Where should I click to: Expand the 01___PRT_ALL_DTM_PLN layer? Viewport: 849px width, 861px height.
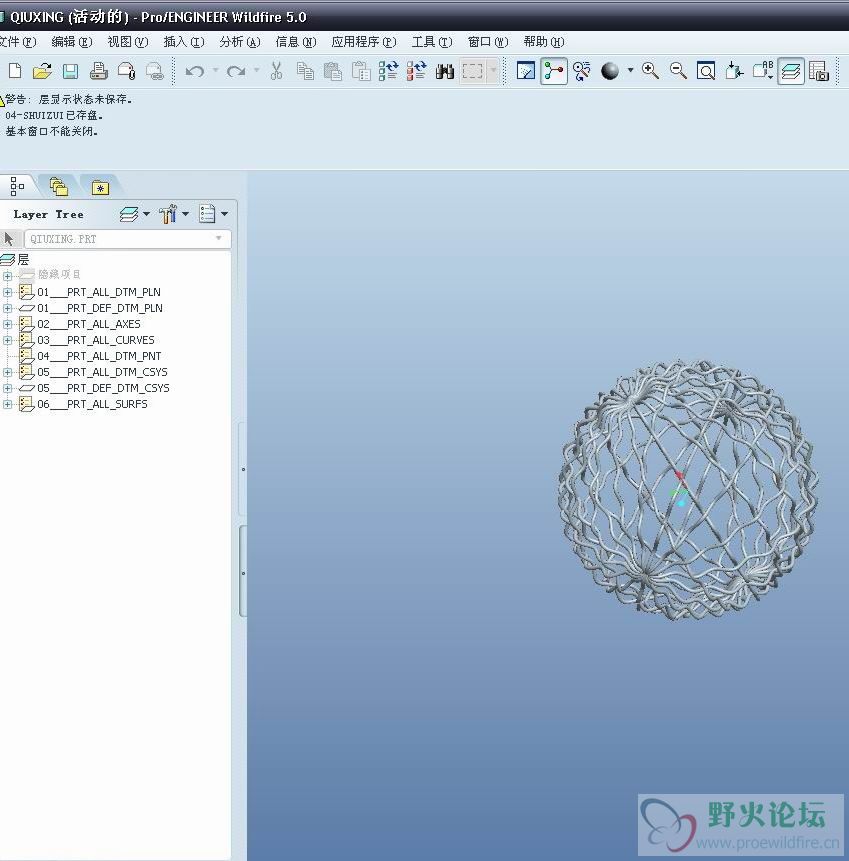point(7,292)
